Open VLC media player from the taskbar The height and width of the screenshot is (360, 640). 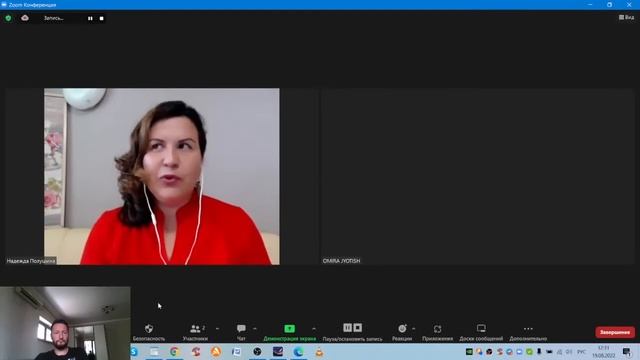coord(319,351)
